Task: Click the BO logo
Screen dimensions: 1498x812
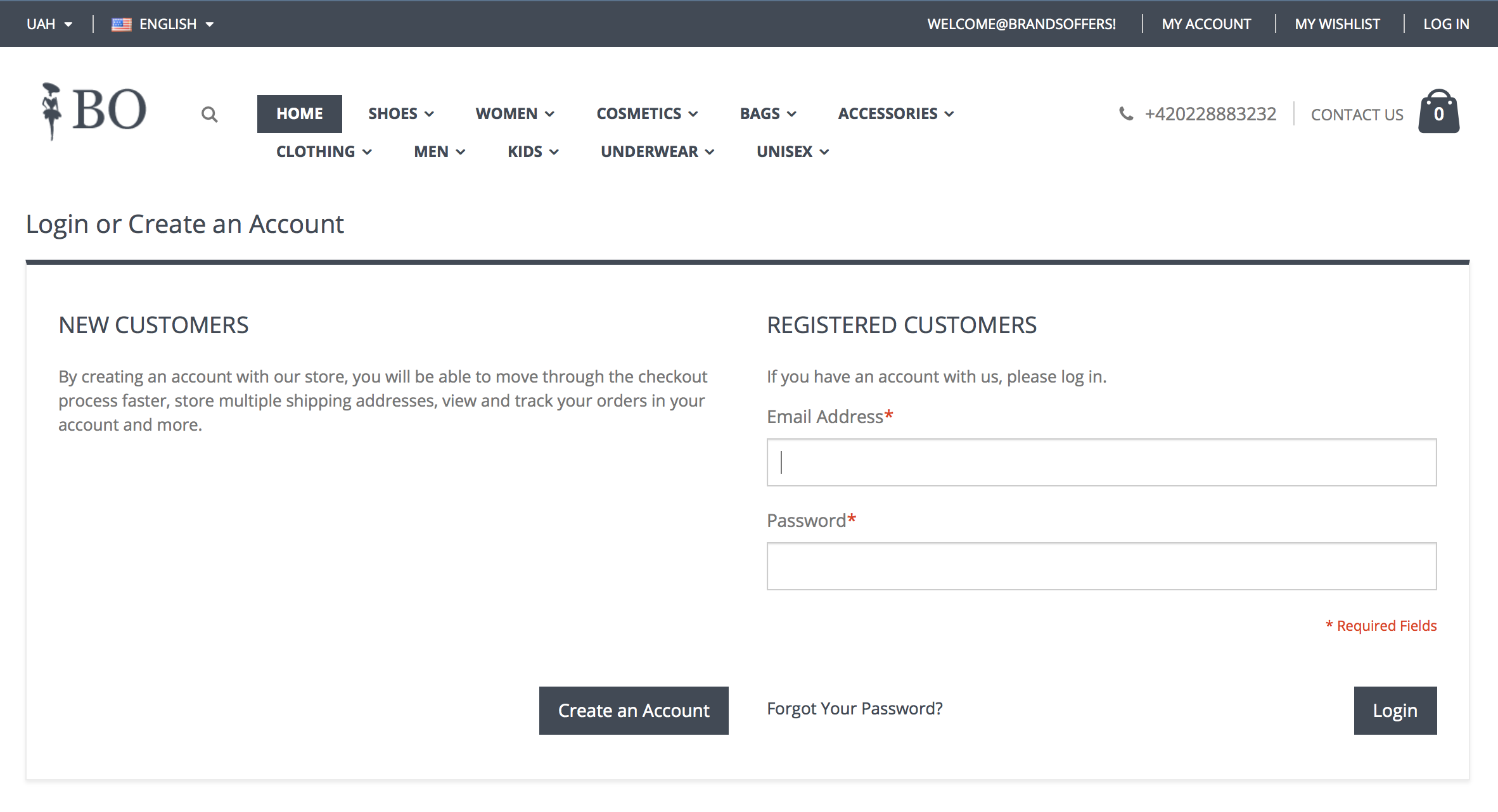Action: point(94,111)
